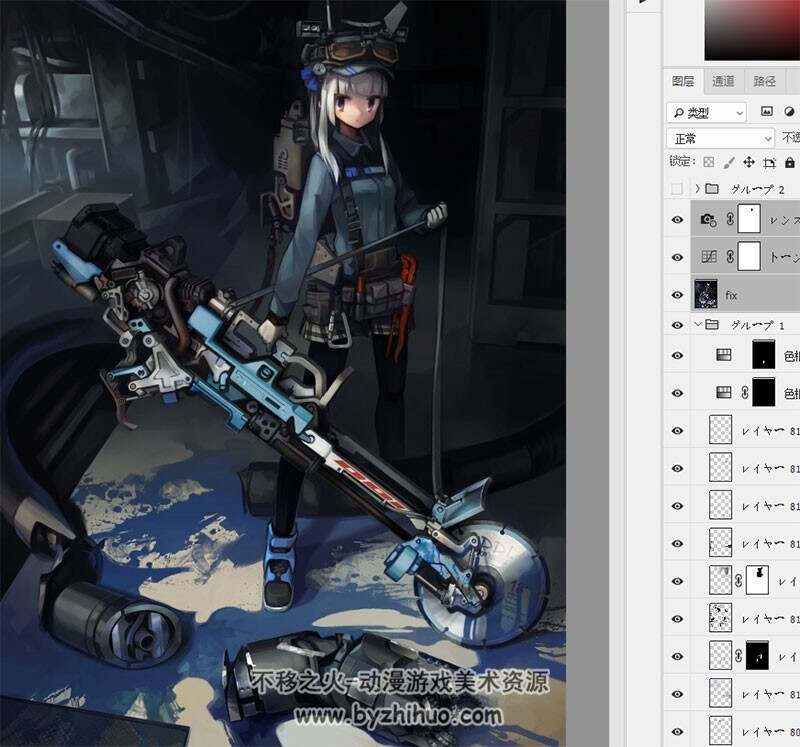Click folder icon of グループ 1
800x747 pixels.
(712, 325)
